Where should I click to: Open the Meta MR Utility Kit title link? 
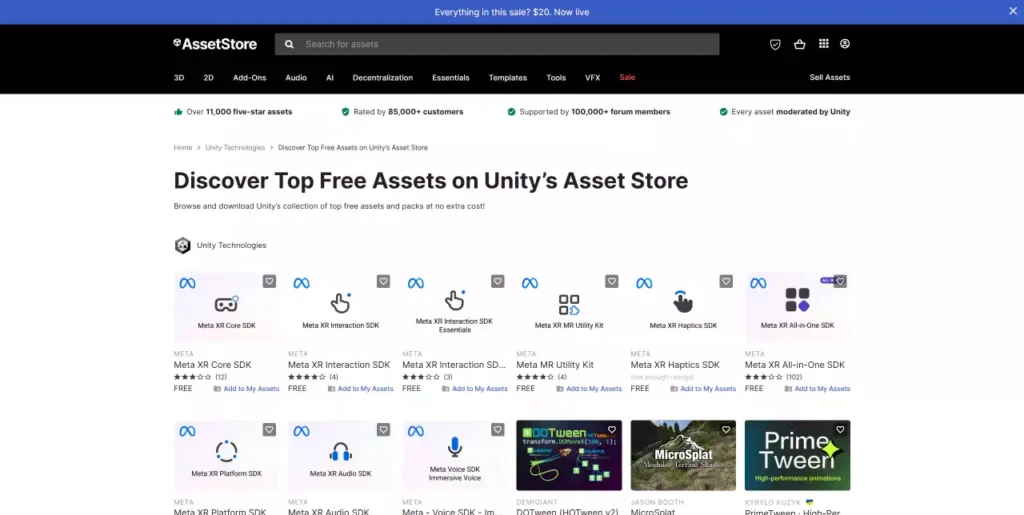(x=555, y=365)
